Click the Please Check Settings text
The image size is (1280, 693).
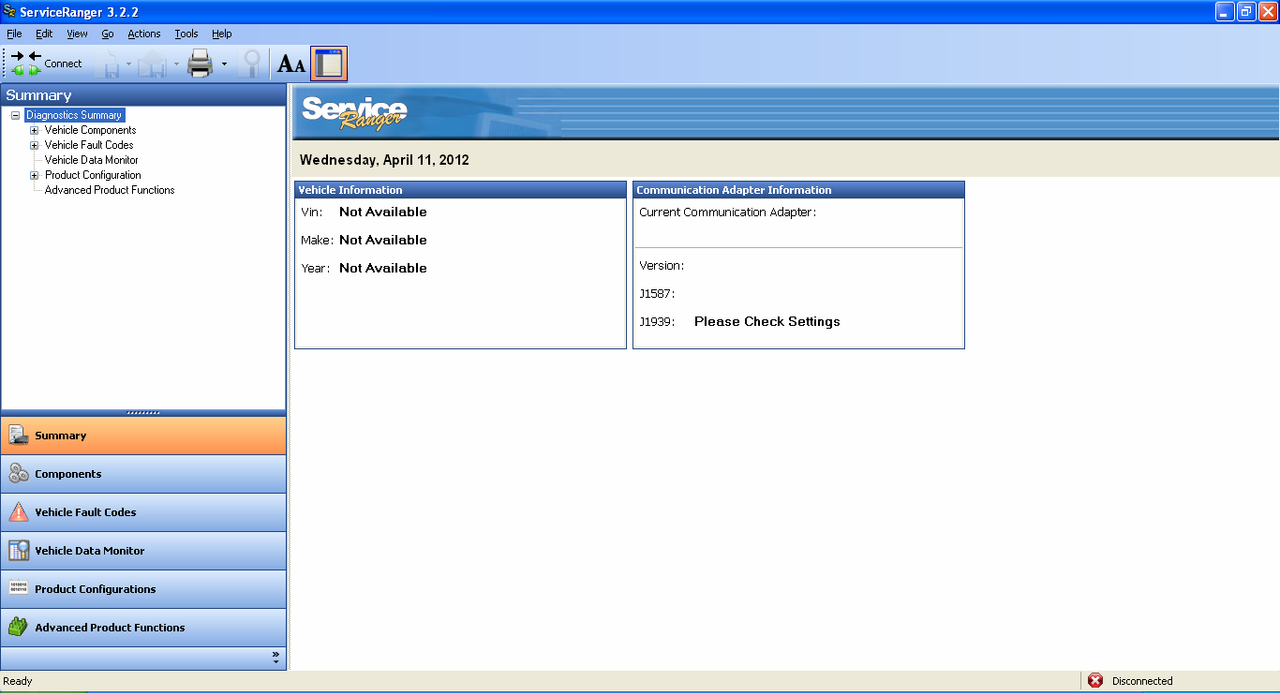pyautogui.click(x=767, y=322)
